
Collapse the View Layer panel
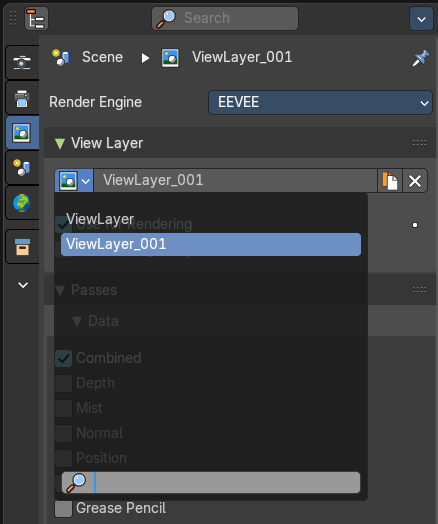click(60, 143)
